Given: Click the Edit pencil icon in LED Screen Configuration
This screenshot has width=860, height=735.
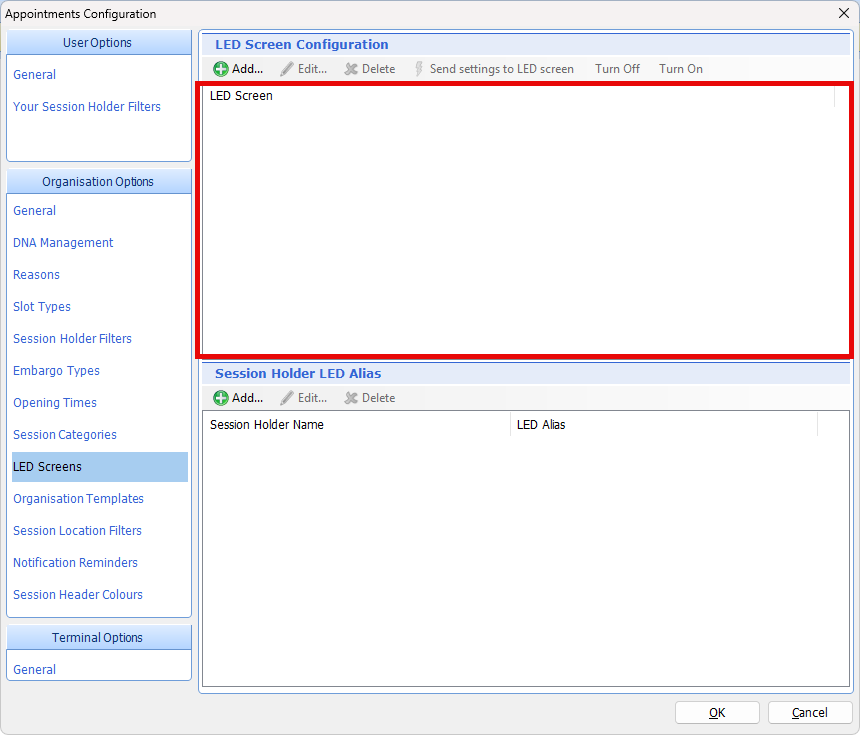Looking at the screenshot, I should pos(287,69).
